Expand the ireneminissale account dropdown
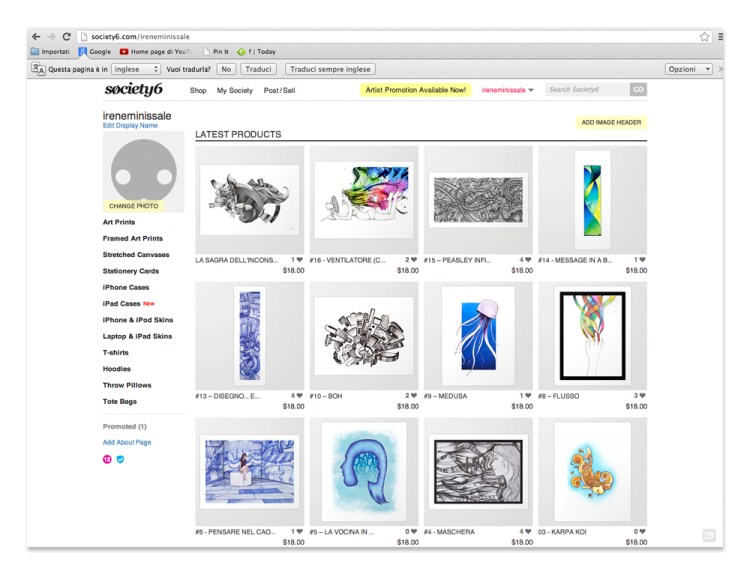 [x=507, y=90]
